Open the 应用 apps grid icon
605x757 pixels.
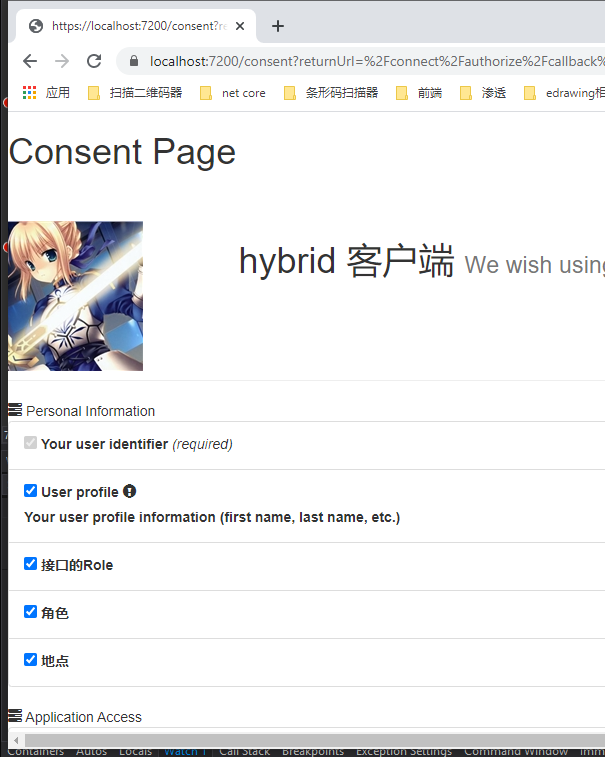[29, 93]
